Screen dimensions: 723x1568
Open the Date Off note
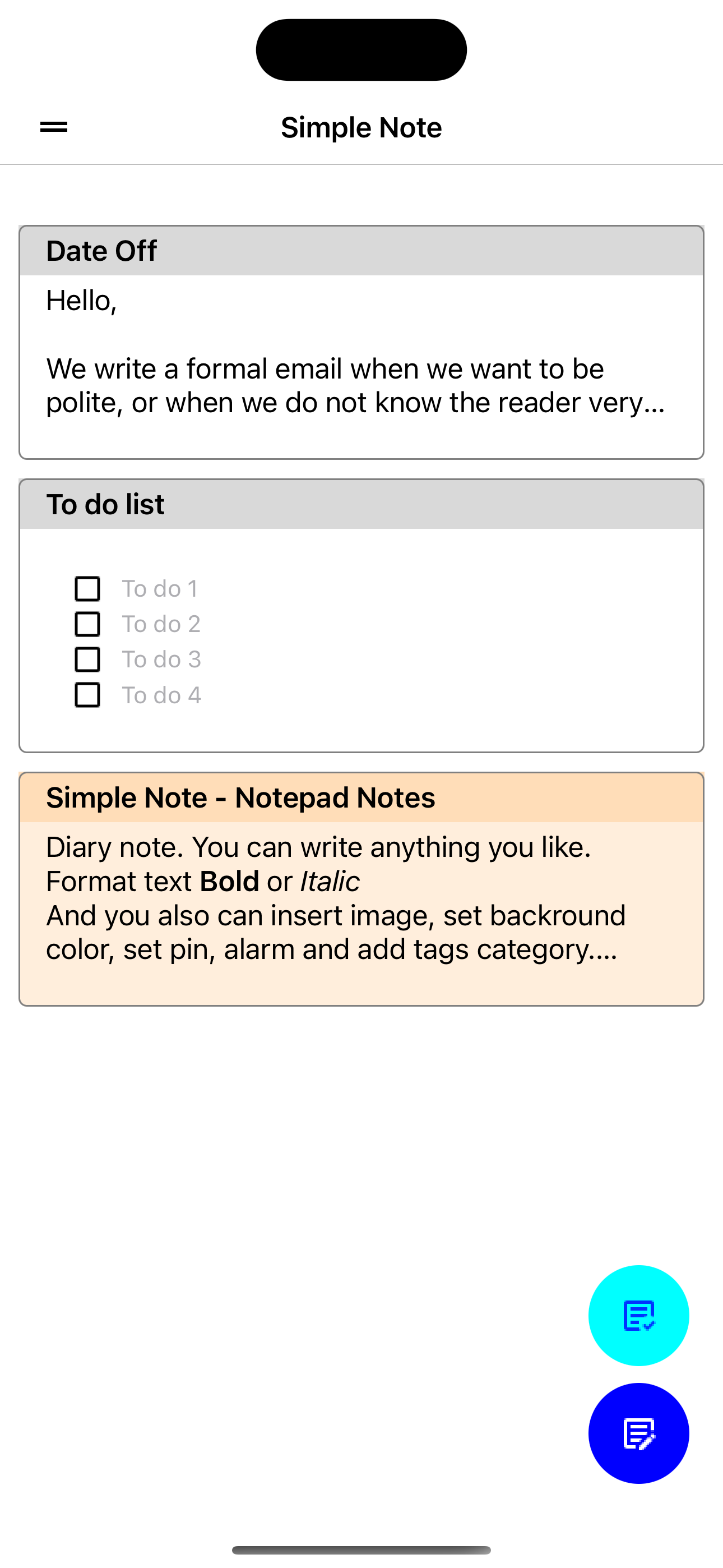click(361, 341)
